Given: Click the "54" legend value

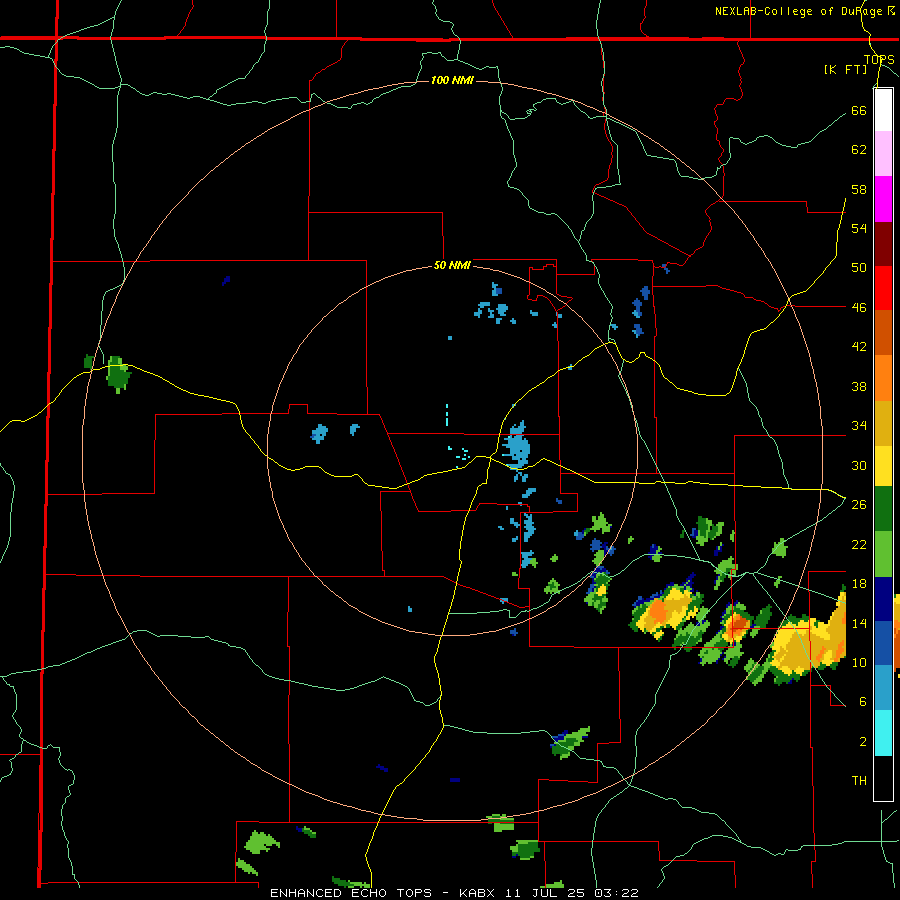Looking at the screenshot, I should 859,228.
